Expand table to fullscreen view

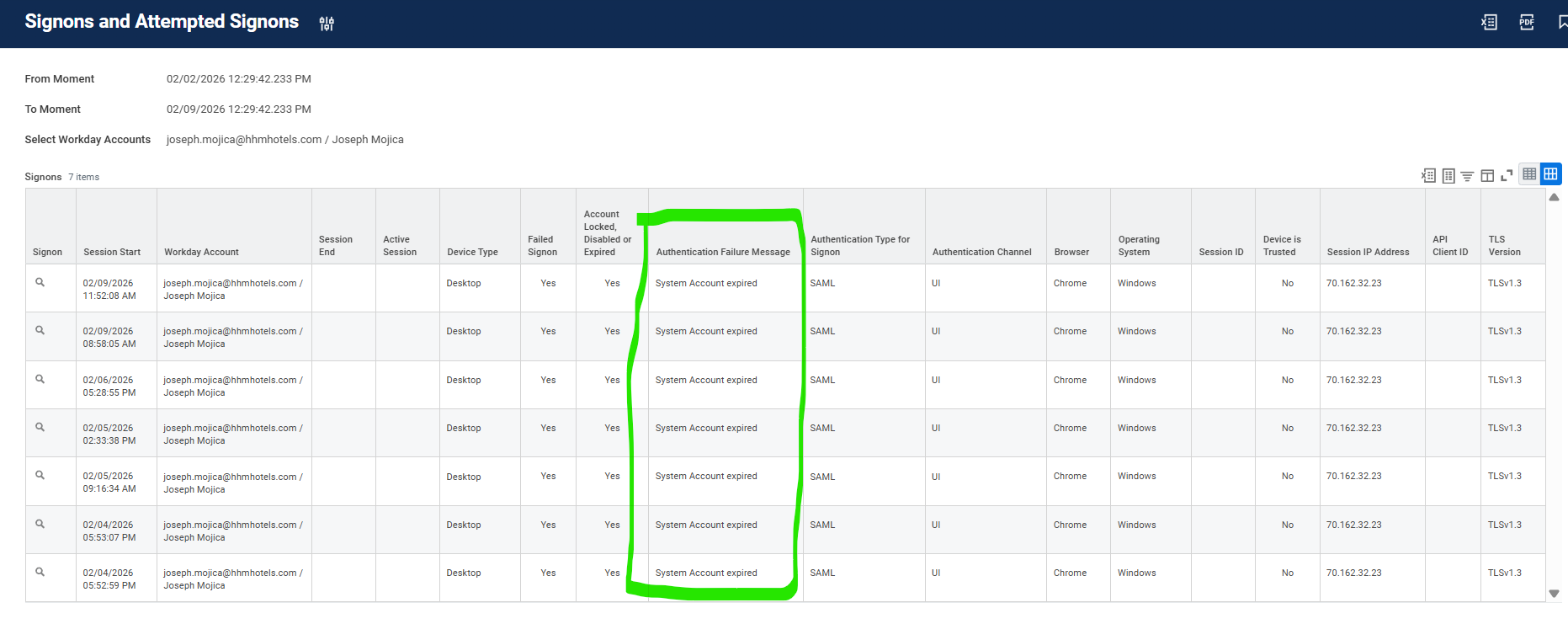coord(1507,175)
